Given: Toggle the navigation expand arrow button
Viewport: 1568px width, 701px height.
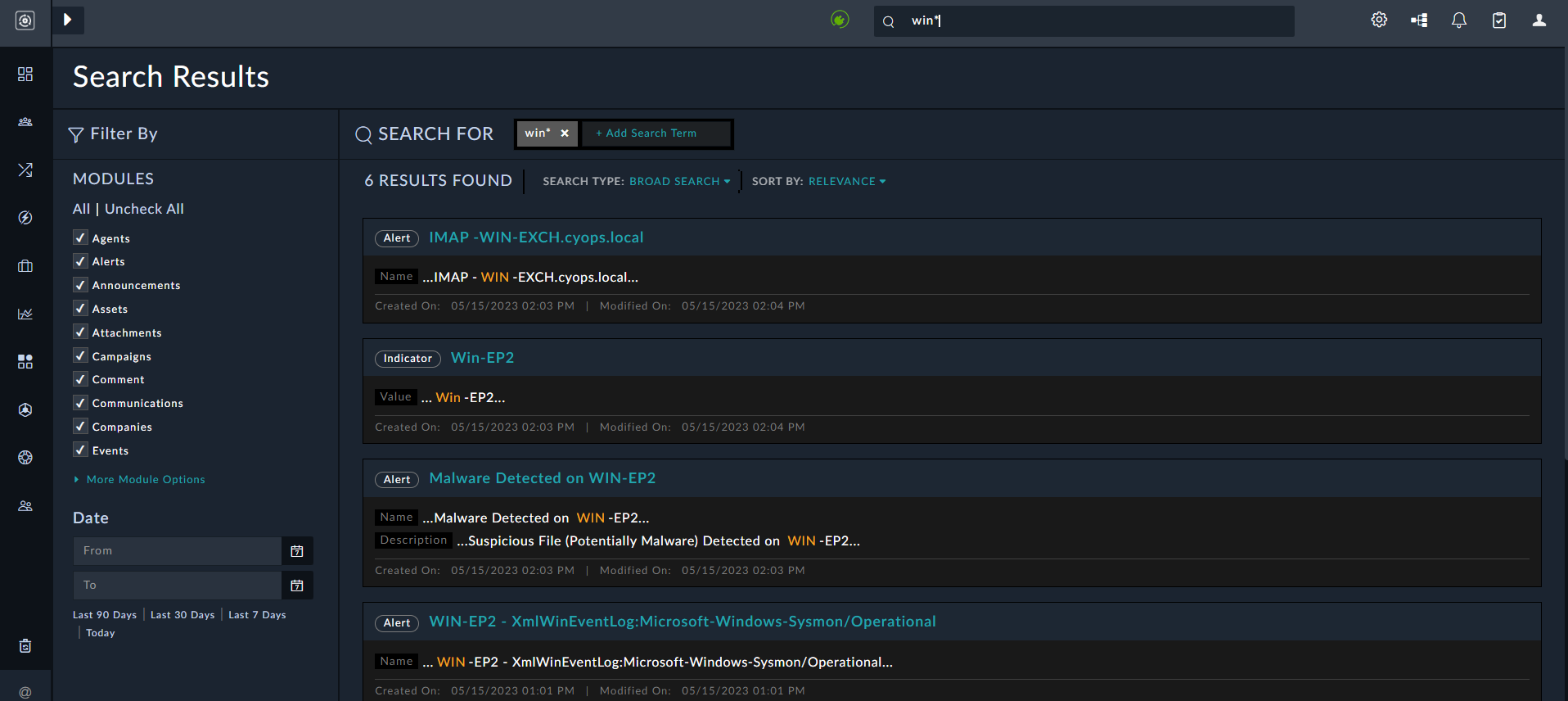Looking at the screenshot, I should pos(68,20).
